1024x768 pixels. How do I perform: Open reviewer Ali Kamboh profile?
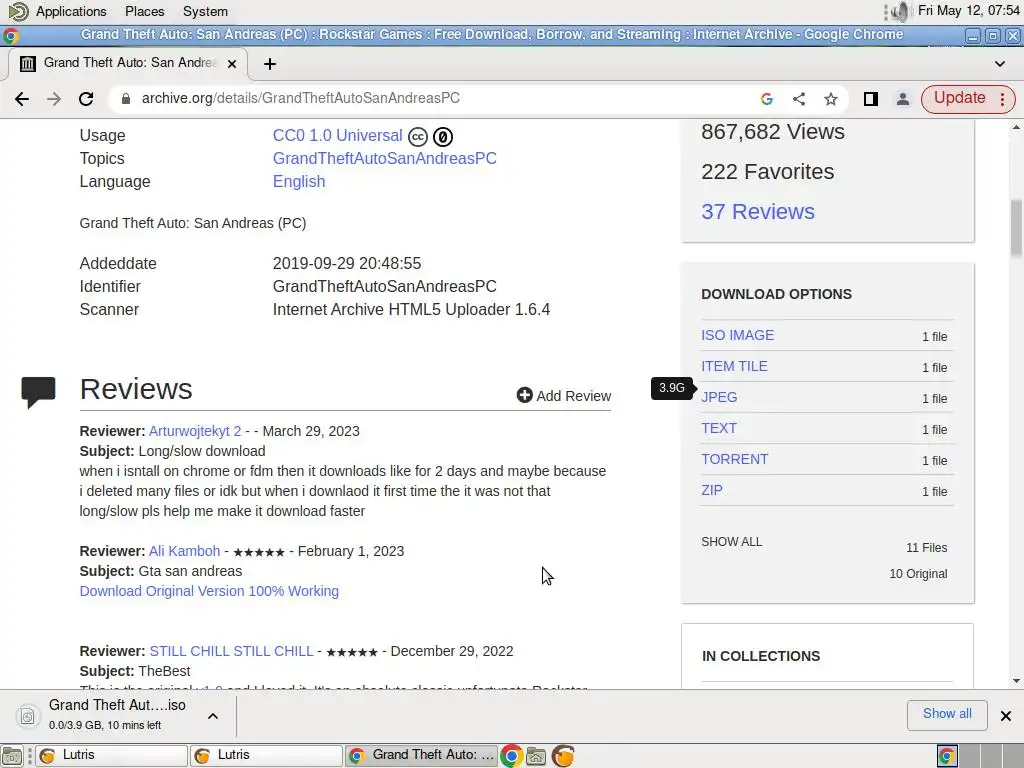click(185, 551)
